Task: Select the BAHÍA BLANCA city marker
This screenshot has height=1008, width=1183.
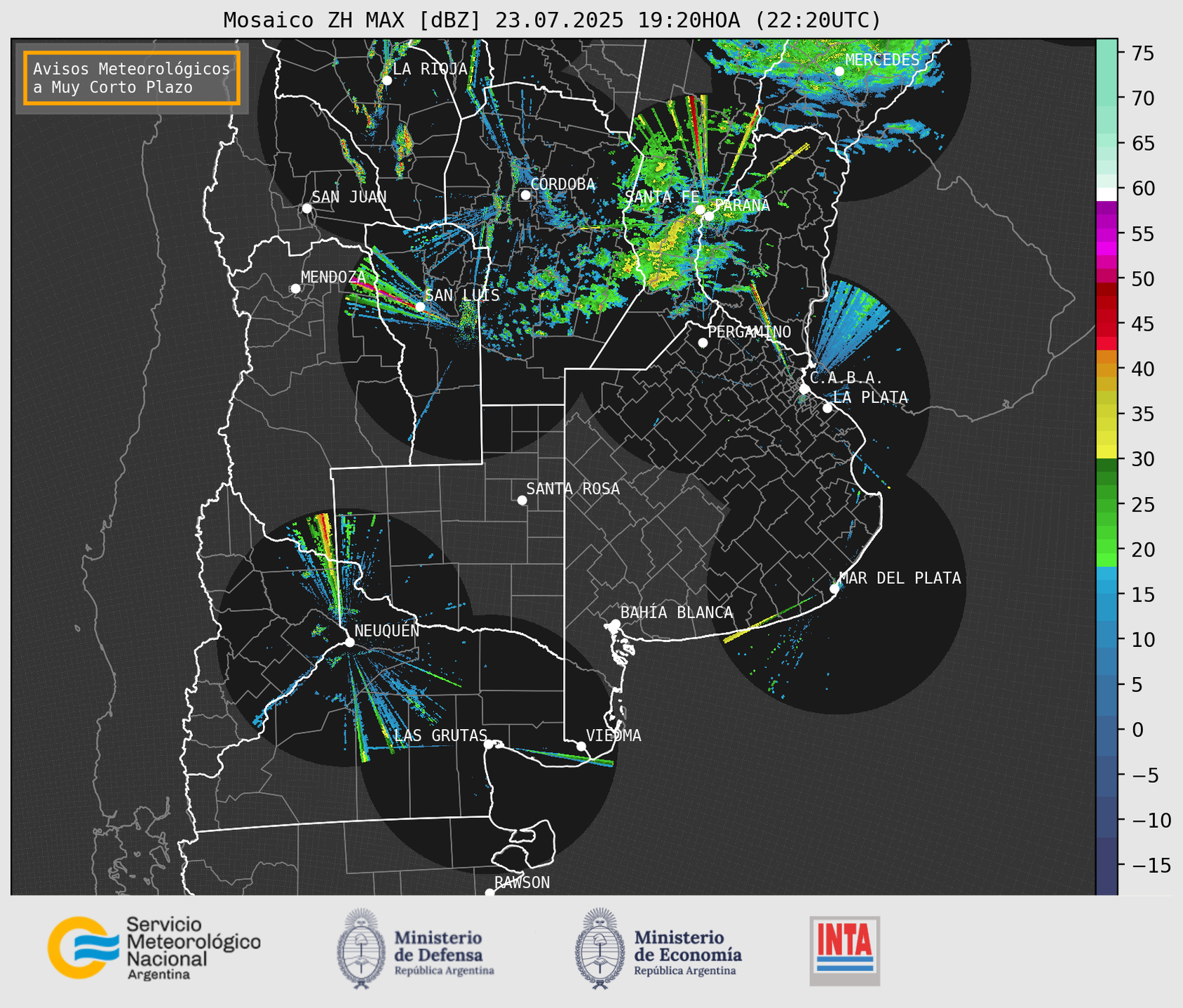Action: 615,624
